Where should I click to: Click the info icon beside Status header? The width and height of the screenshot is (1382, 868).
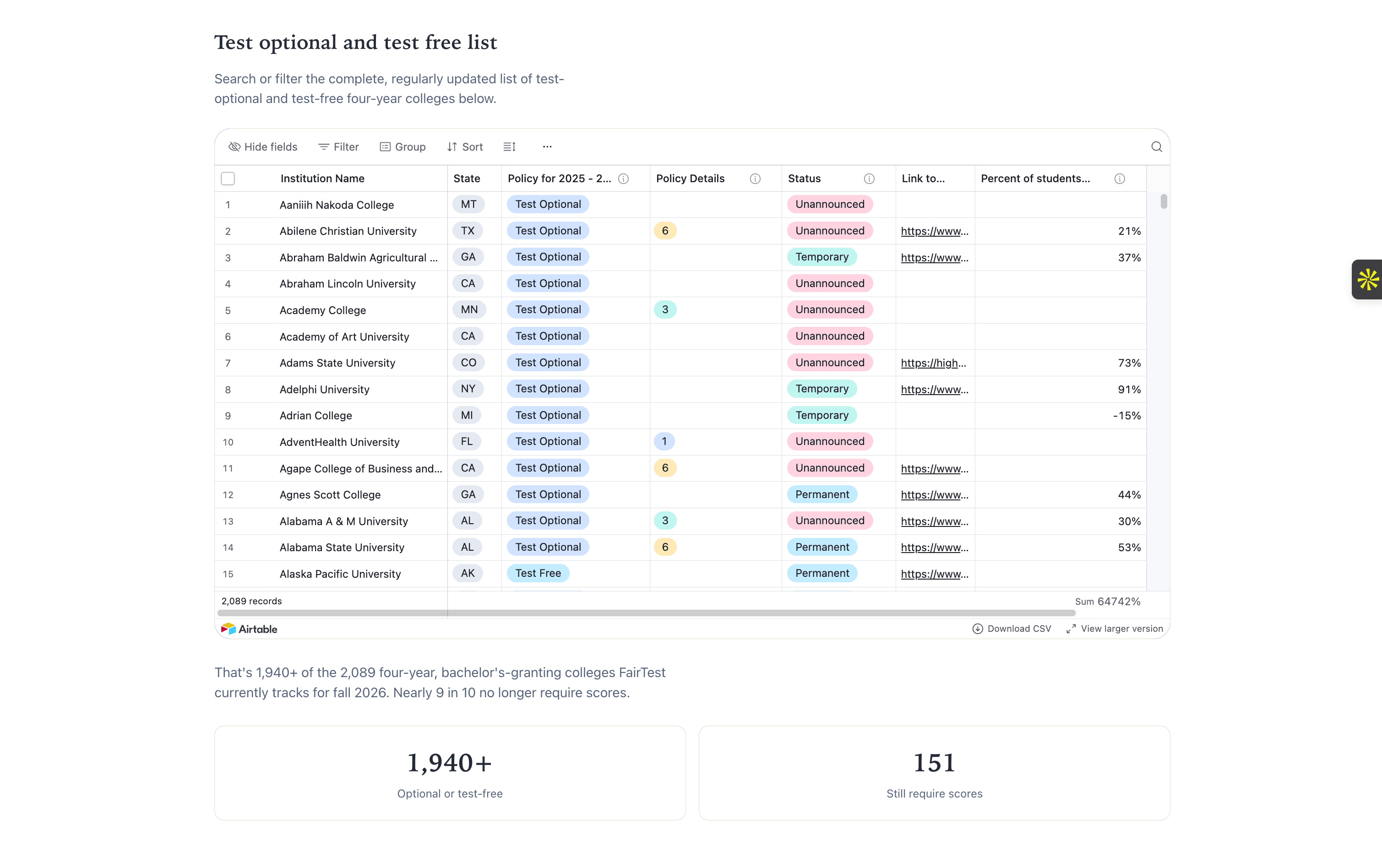[869, 179]
